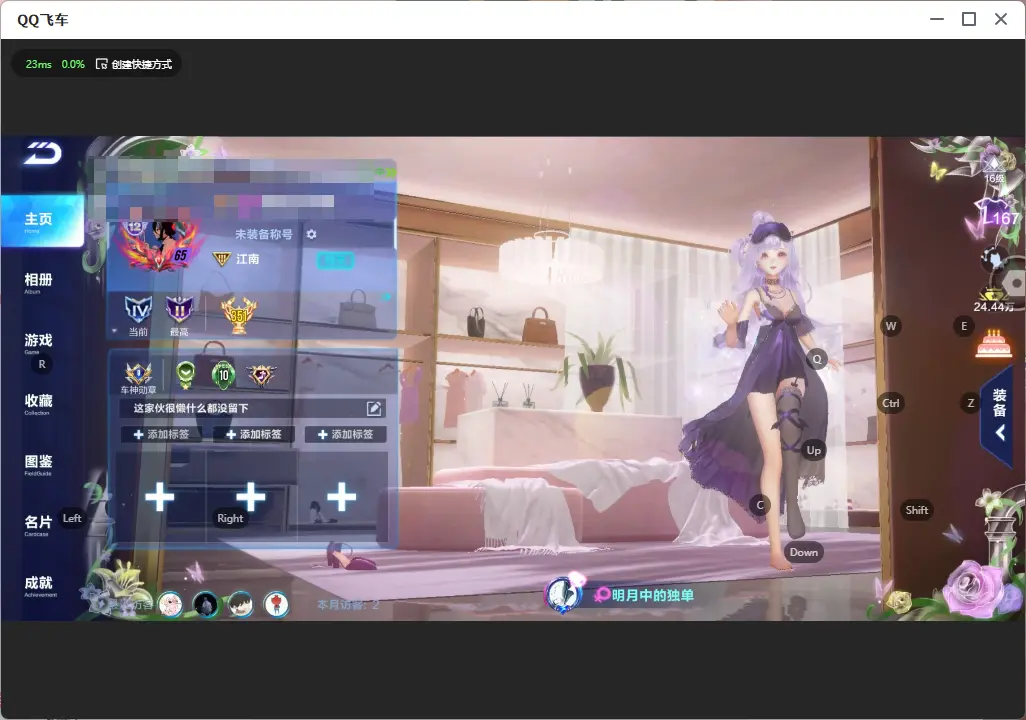Click 创建快捷方式 create shortcut button
The width and height of the screenshot is (1026, 720).
(x=134, y=64)
